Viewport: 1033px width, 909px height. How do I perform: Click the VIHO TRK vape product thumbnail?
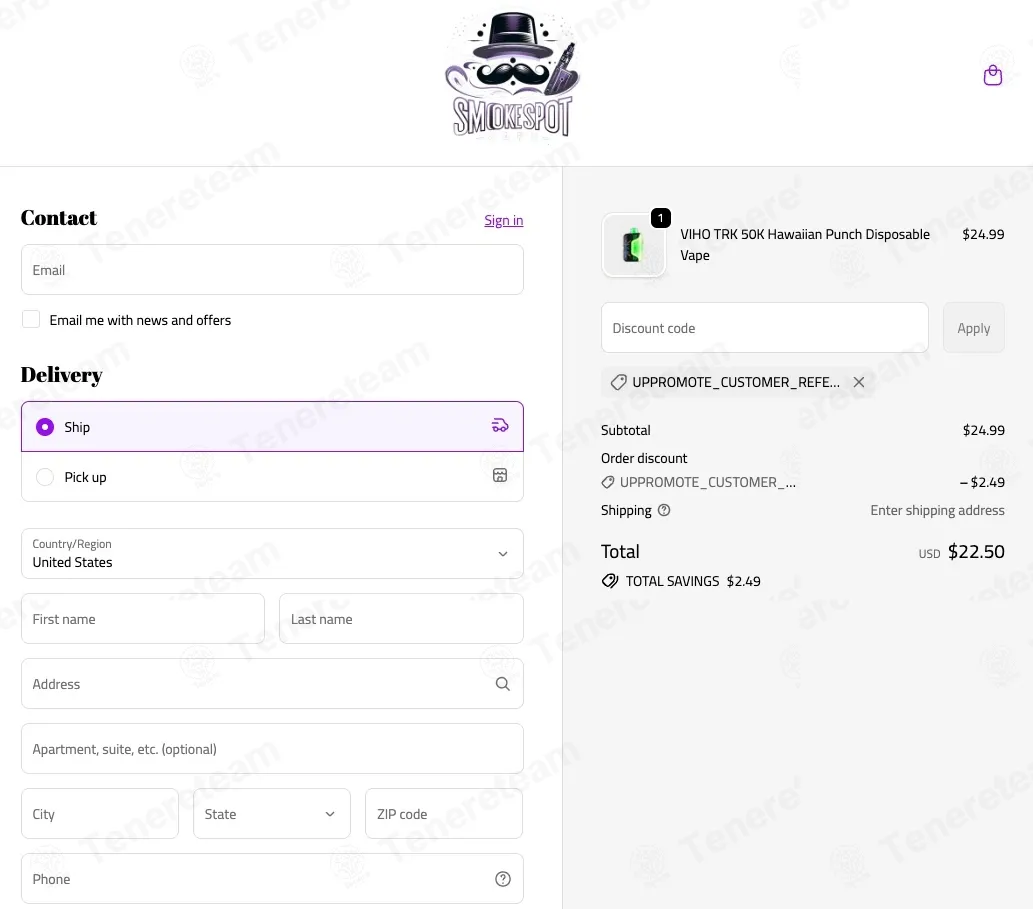[x=634, y=245]
